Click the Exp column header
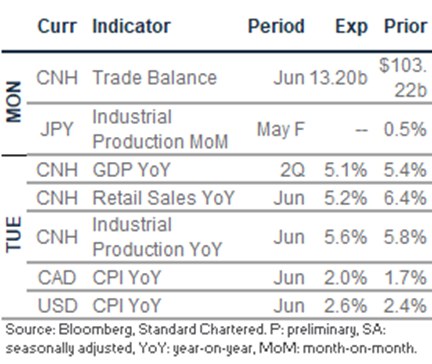 pos(351,27)
